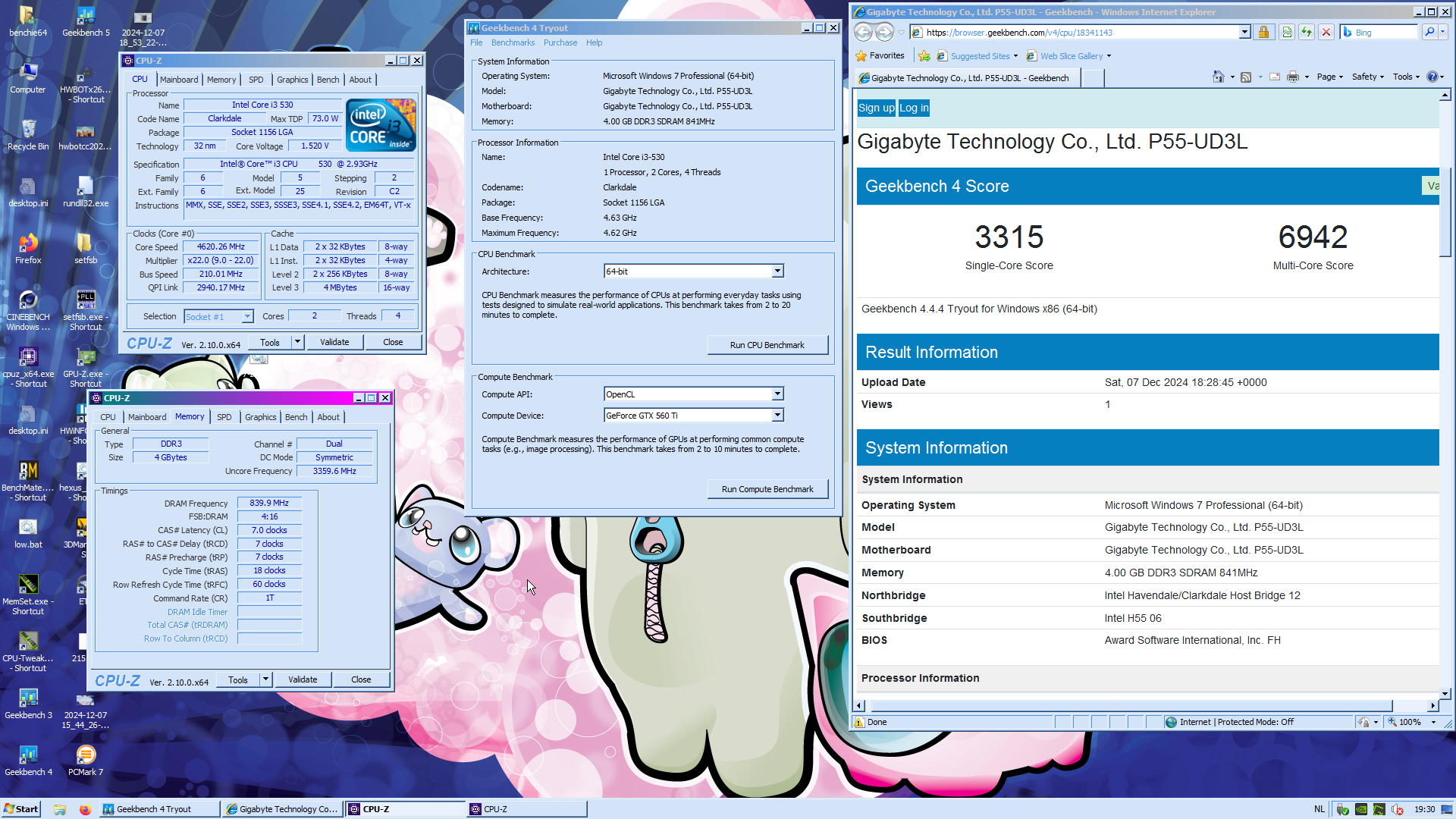Print page using printer icon
Image resolution: width=1456 pixels, height=819 pixels.
[x=1293, y=77]
